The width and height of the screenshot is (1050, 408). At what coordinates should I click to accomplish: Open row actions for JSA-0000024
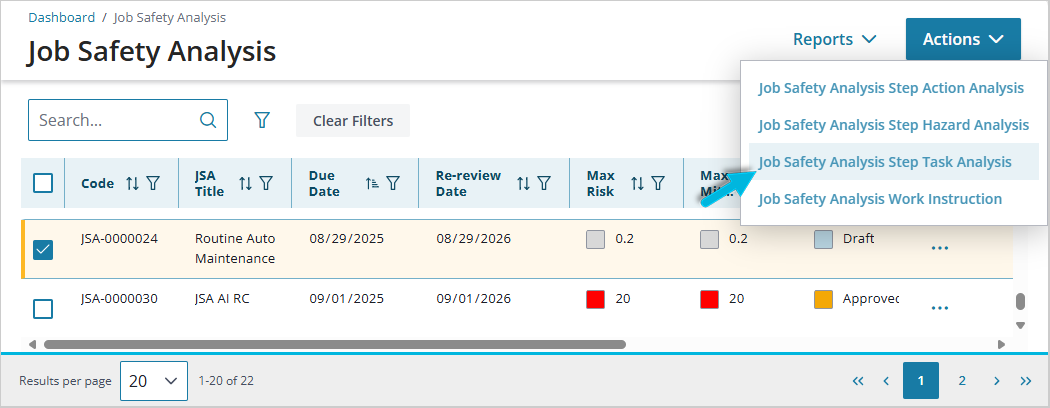940,248
